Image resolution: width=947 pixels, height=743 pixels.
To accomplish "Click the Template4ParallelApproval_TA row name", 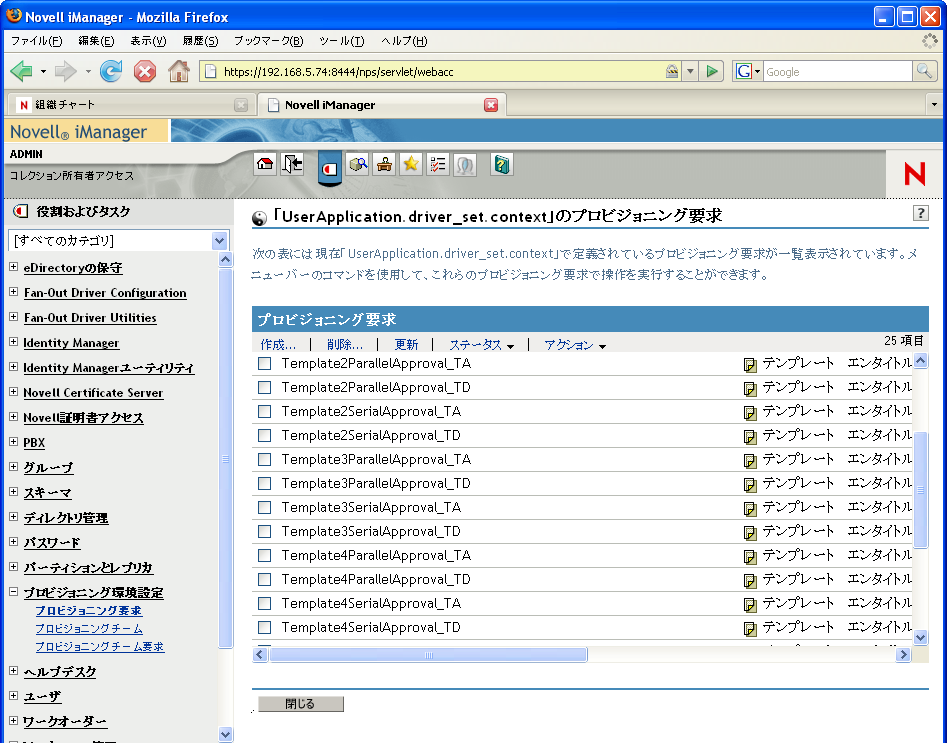I will 376,556.
